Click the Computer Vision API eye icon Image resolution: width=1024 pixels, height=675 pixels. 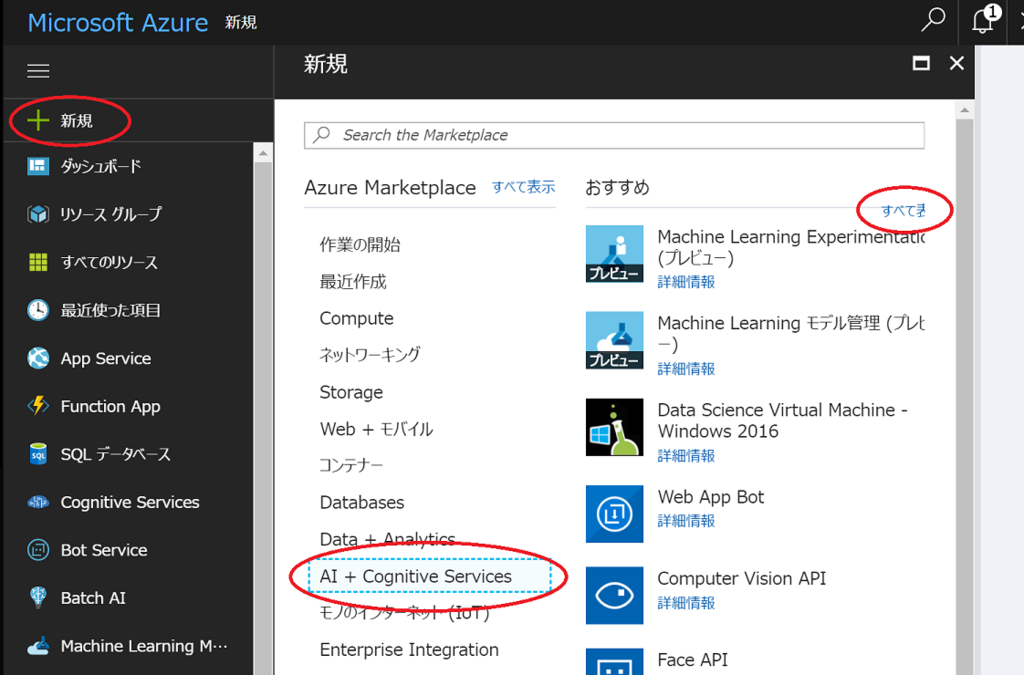tap(614, 595)
